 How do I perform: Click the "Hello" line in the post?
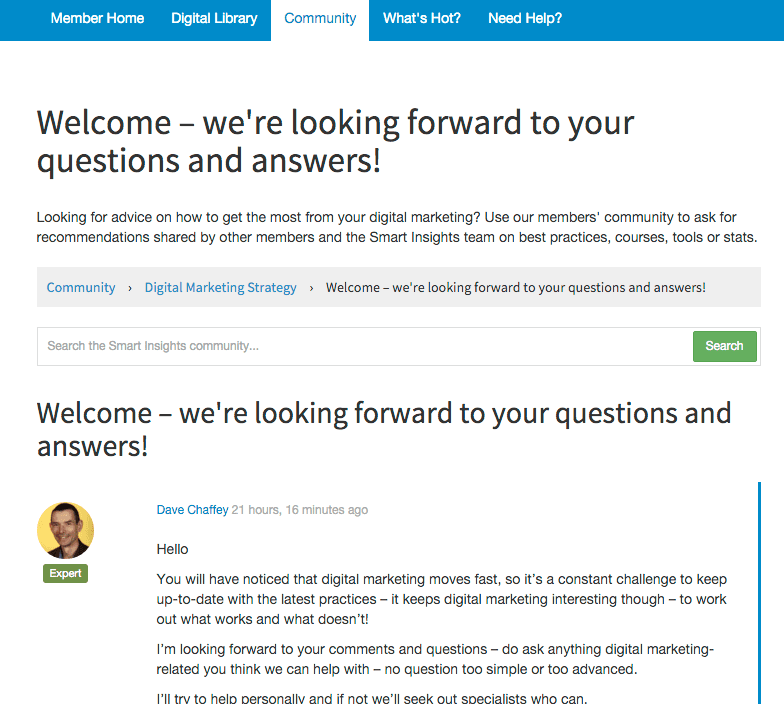[173, 549]
